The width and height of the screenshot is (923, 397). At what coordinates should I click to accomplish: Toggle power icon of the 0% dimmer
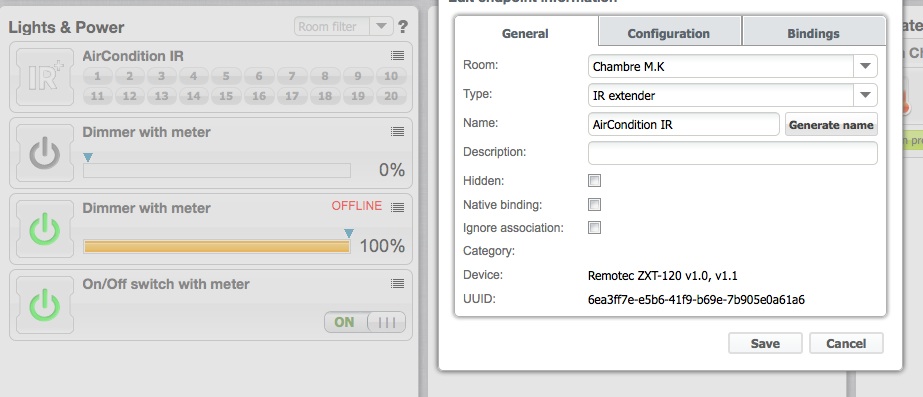coord(45,153)
